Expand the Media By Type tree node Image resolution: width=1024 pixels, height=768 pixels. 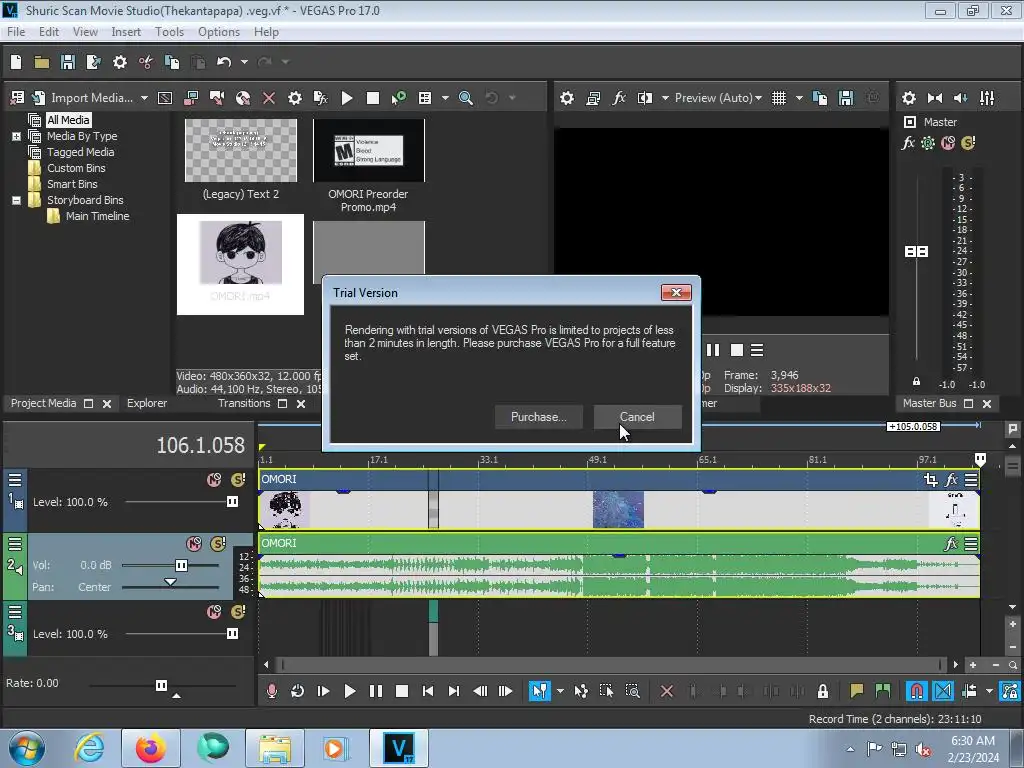pos(16,136)
